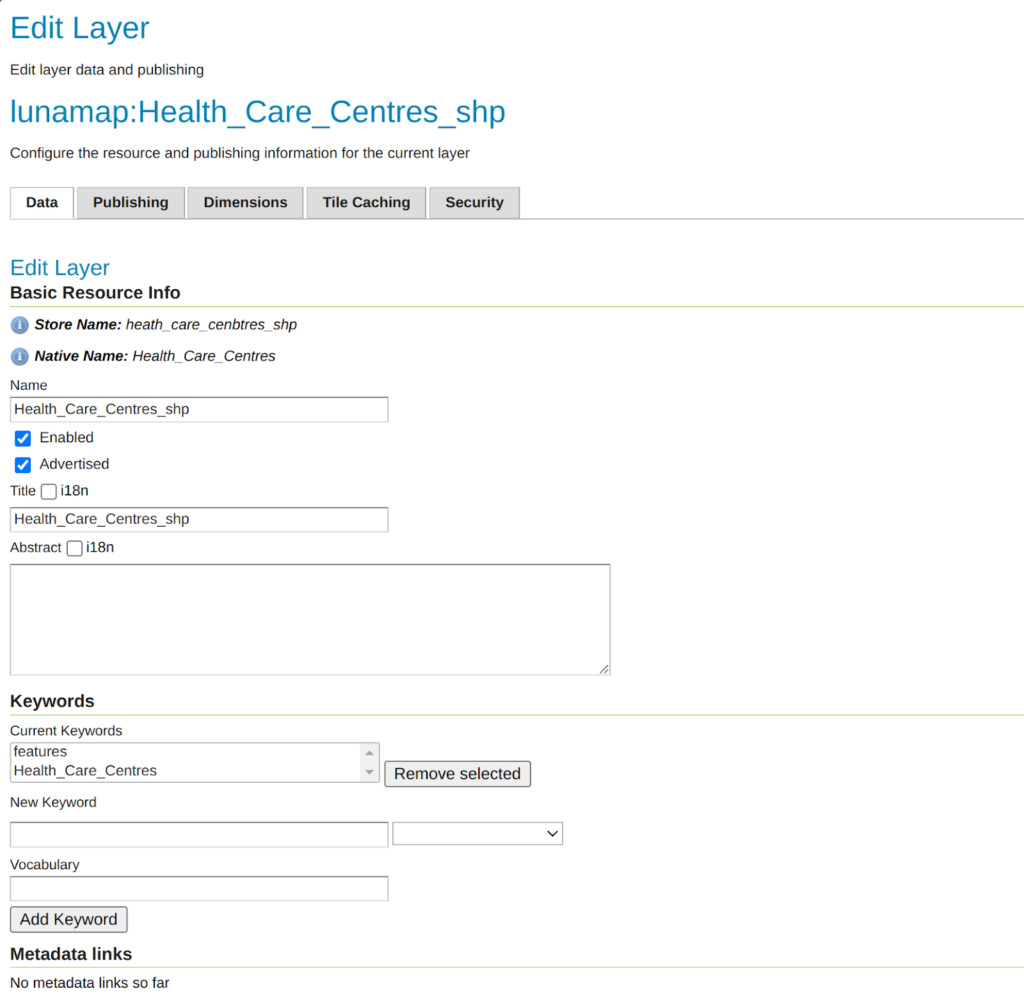Uncheck the Enabled checkbox
This screenshot has width=1024, height=1005.
pyautogui.click(x=23, y=438)
